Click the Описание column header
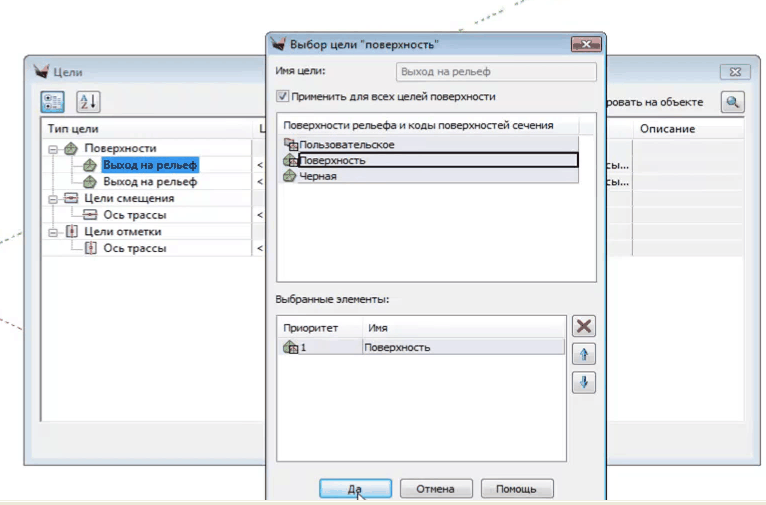Screen dimensions: 766x505 (x=667, y=129)
